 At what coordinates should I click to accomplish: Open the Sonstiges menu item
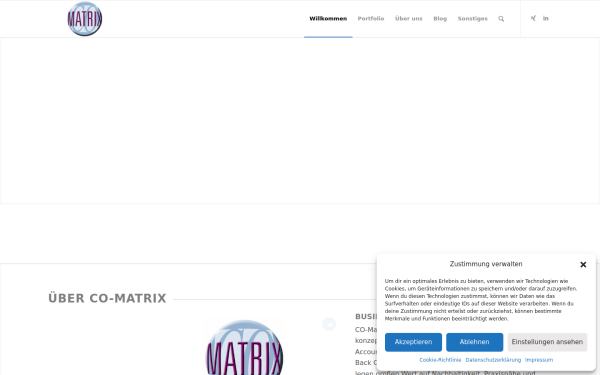473,18
